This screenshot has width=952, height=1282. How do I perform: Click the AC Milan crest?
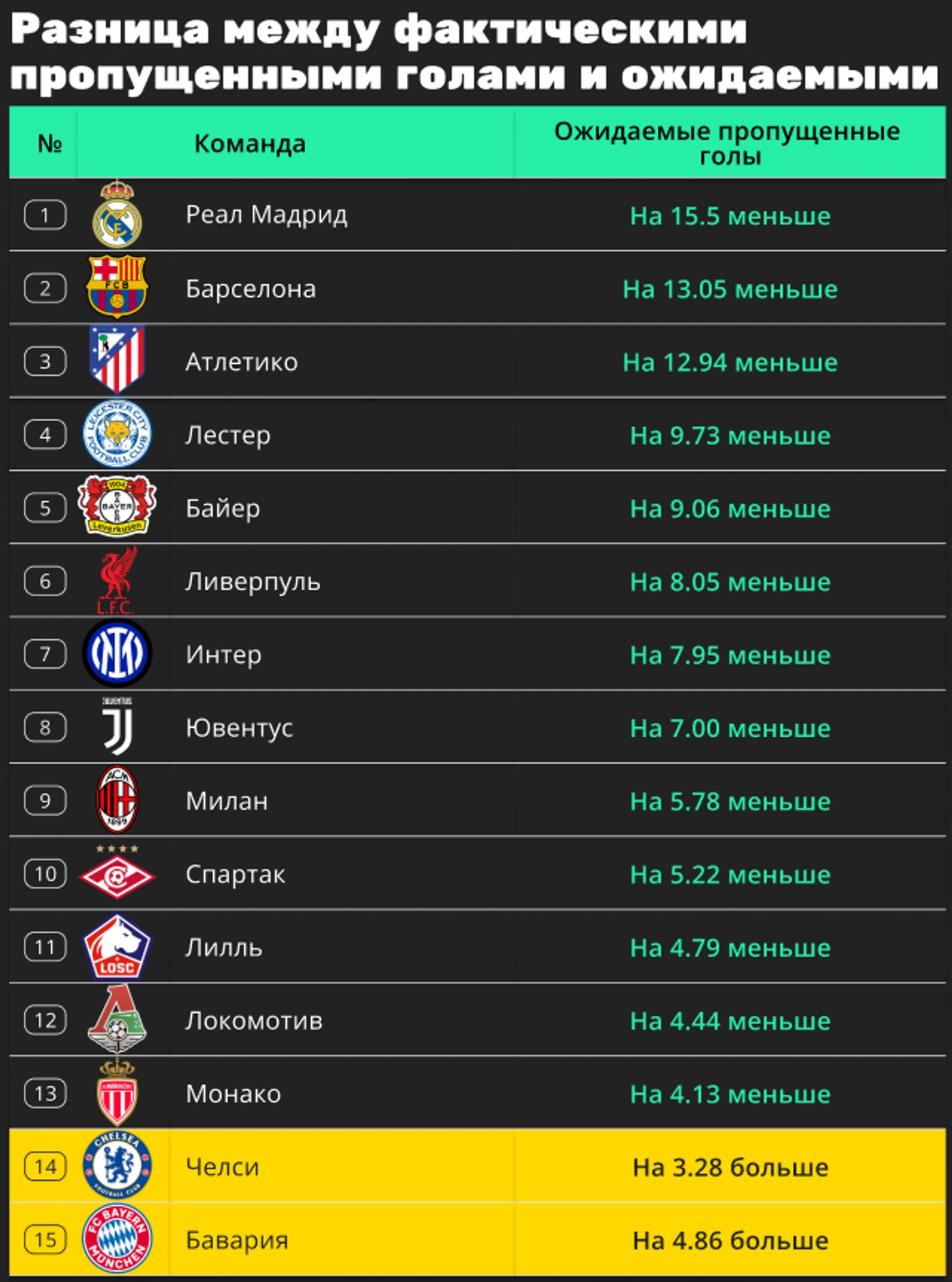(x=117, y=799)
